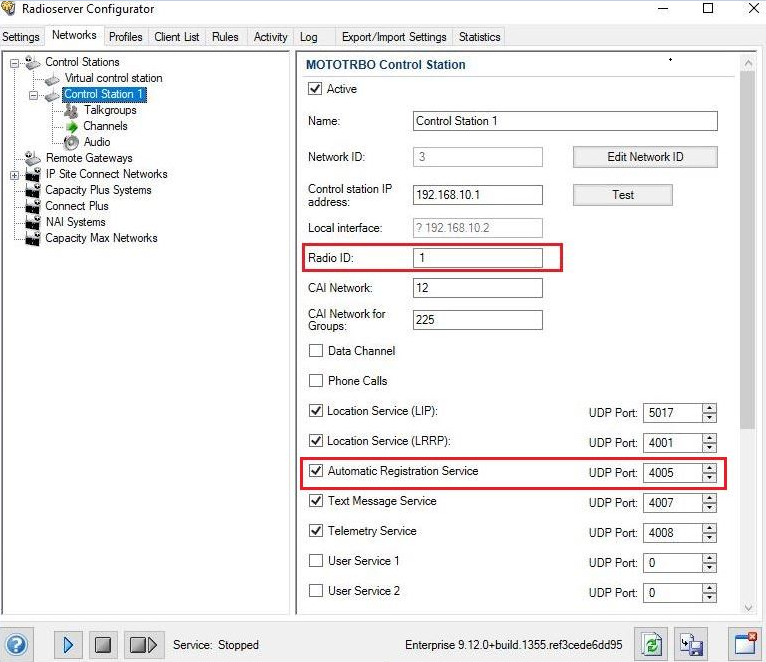766x662 pixels.
Task: Decrease the LRRP UDP port value
Action: [x=709, y=448]
